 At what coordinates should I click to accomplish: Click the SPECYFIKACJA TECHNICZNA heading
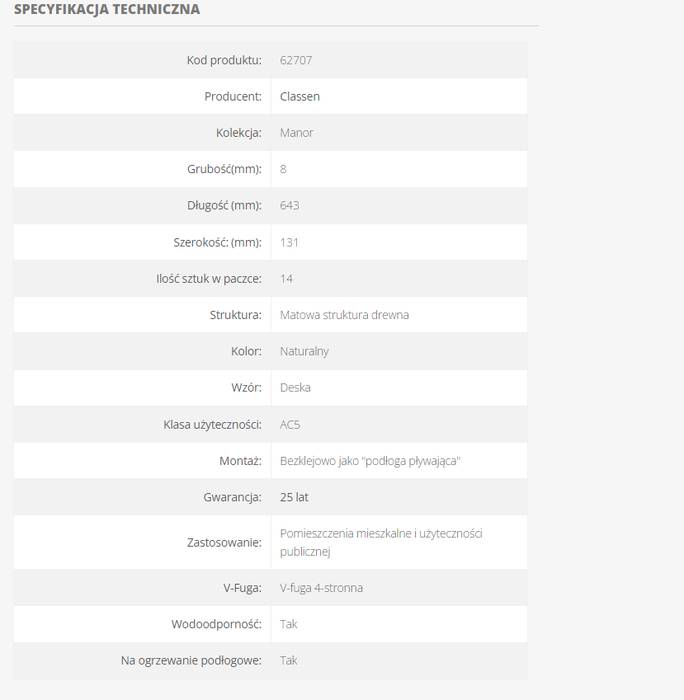tap(107, 9)
